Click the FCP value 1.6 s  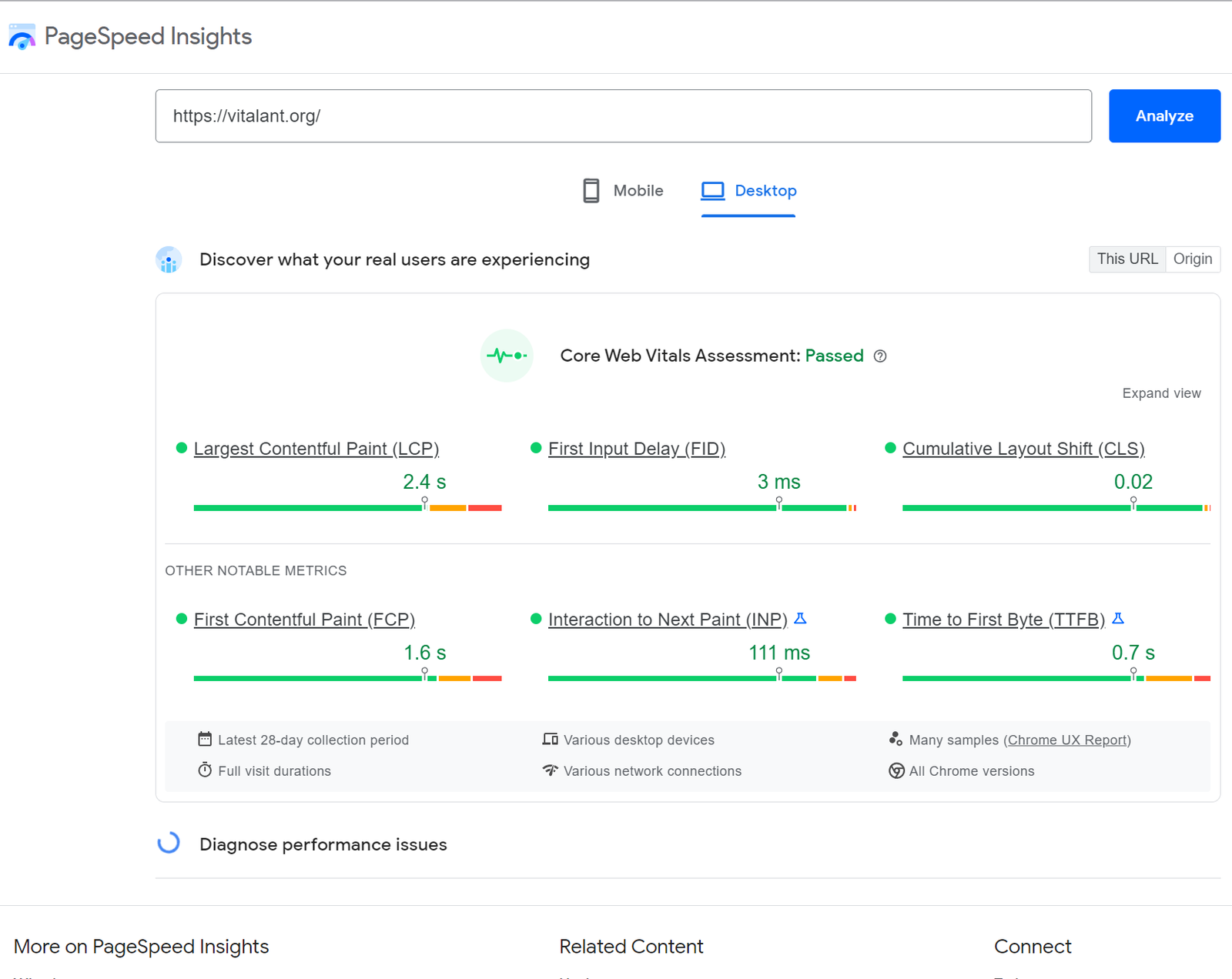click(425, 653)
